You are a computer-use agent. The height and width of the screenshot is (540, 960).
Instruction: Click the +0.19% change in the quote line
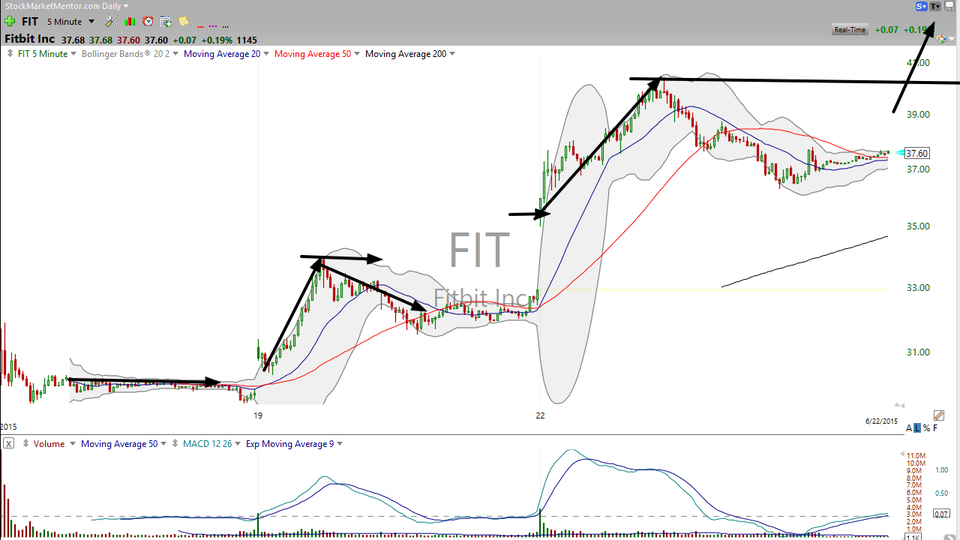coord(216,40)
